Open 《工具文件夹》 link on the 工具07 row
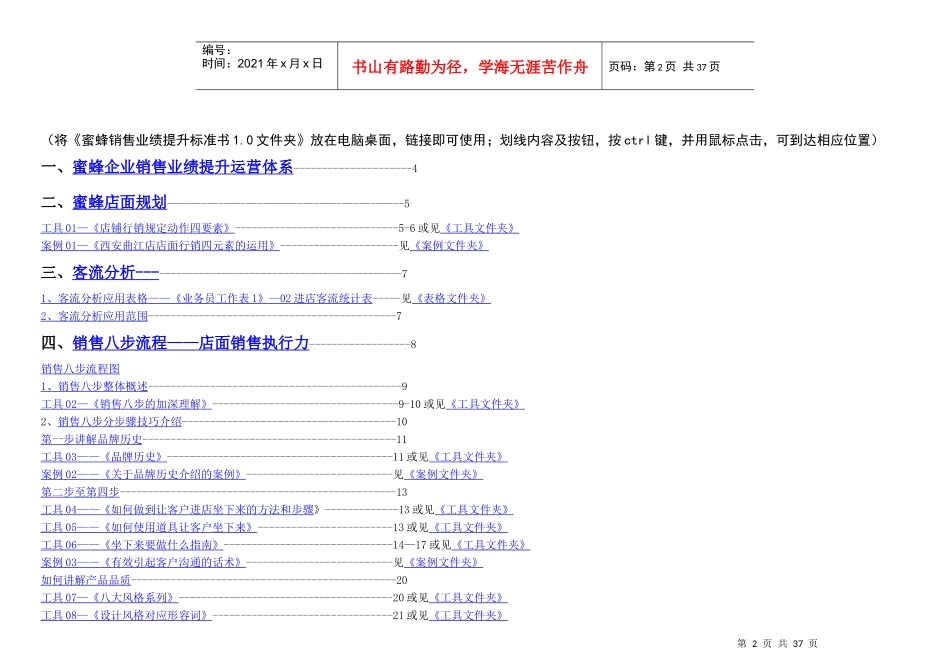The height and width of the screenshot is (672, 950). tap(468, 597)
